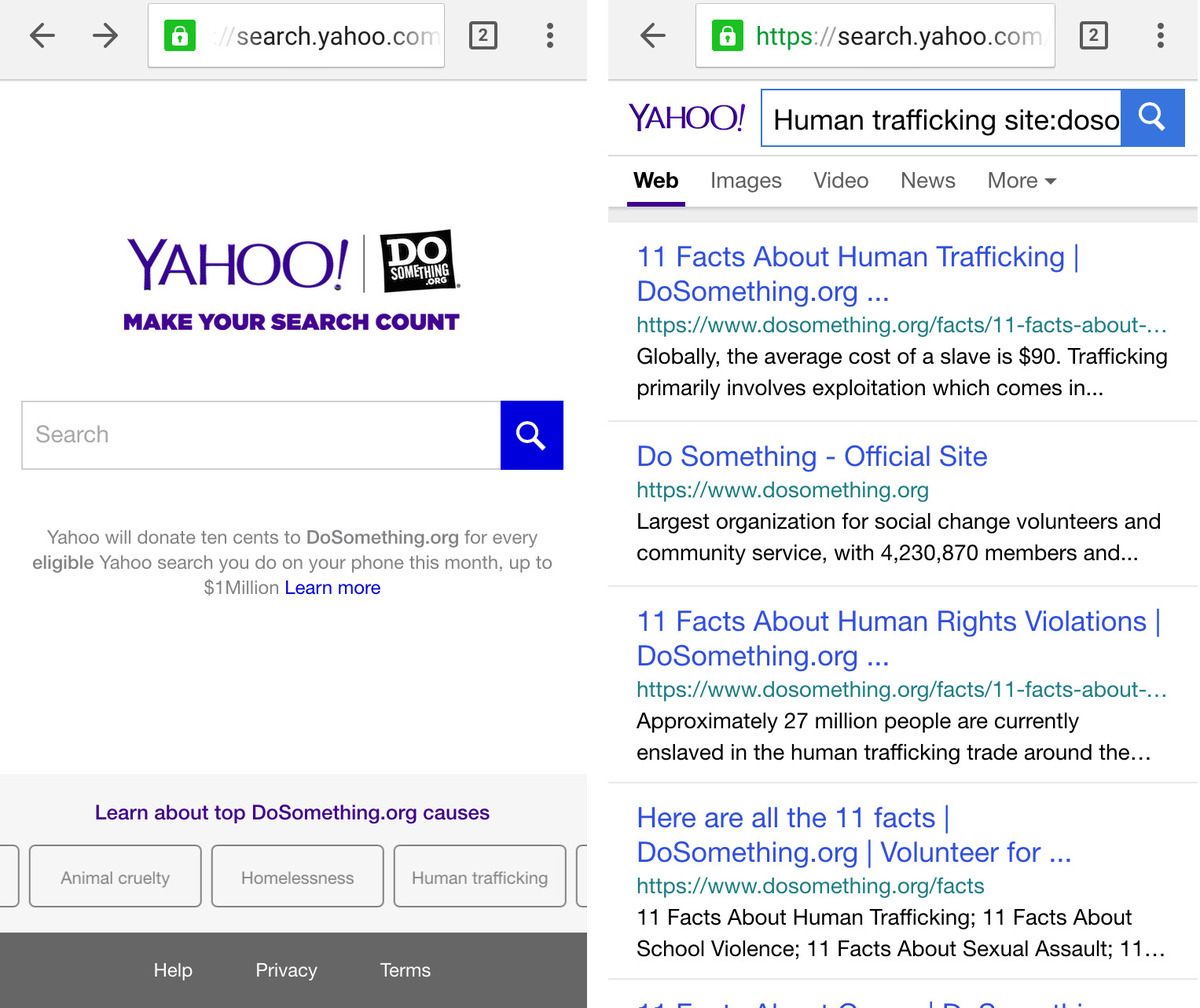The width and height of the screenshot is (1200, 1008).
Task: Tap the forward arrow in browser toolbar
Action: tap(105, 37)
